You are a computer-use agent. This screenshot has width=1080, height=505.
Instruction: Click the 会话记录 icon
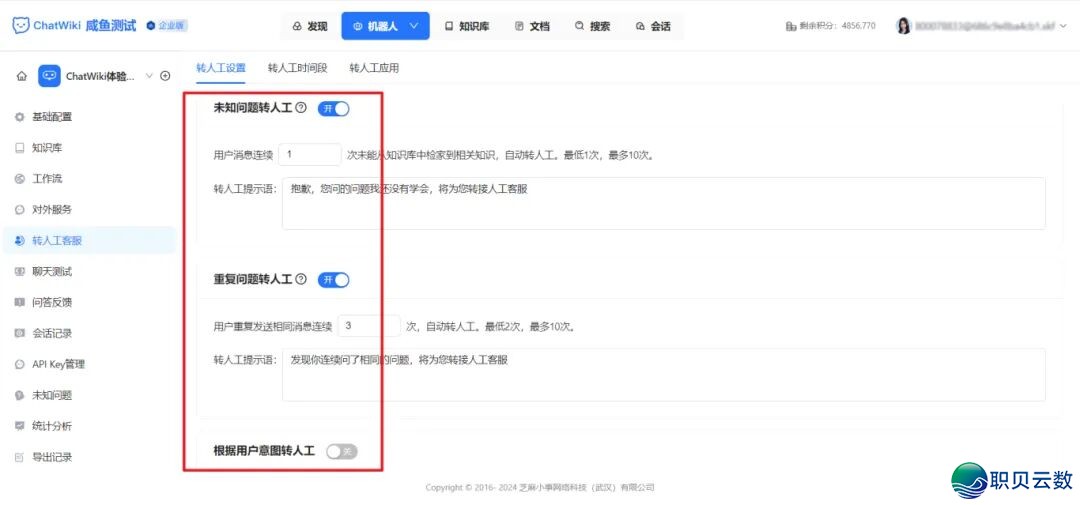pyautogui.click(x=20, y=333)
